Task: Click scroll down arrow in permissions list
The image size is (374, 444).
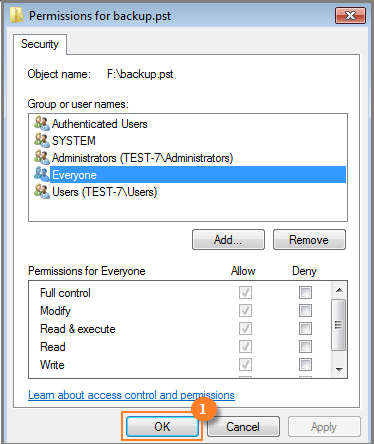Action: [339, 369]
